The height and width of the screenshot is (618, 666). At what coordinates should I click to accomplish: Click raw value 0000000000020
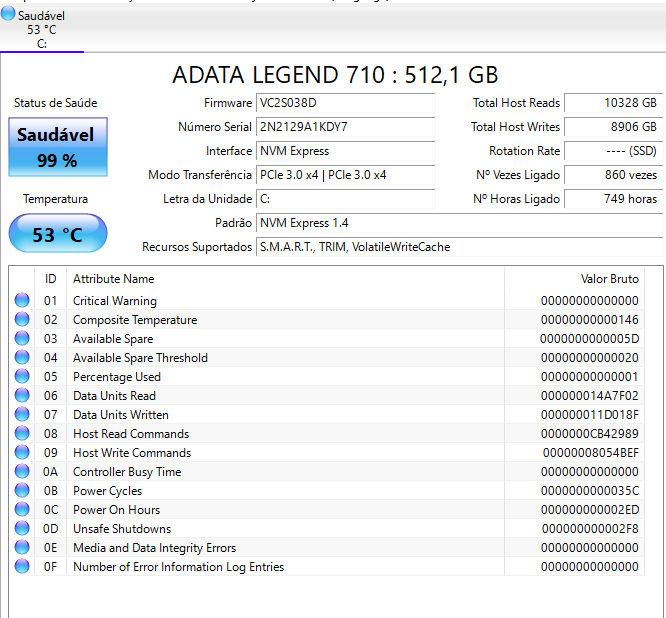click(x=590, y=358)
